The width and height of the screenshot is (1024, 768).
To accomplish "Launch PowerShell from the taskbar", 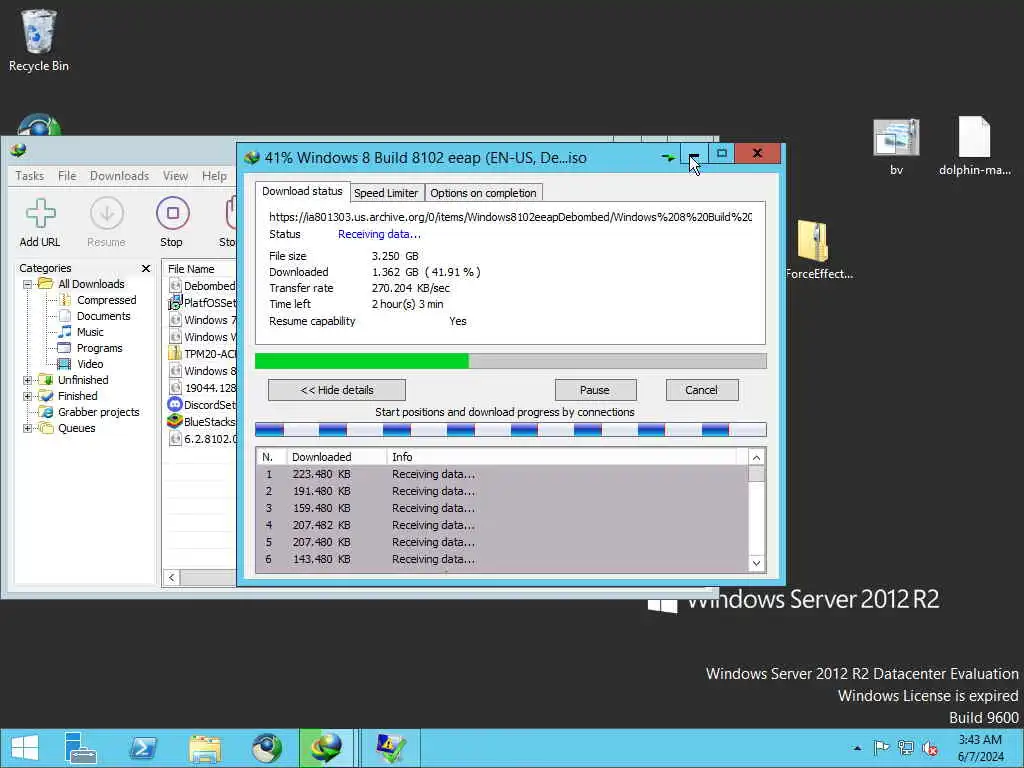I will [x=143, y=748].
